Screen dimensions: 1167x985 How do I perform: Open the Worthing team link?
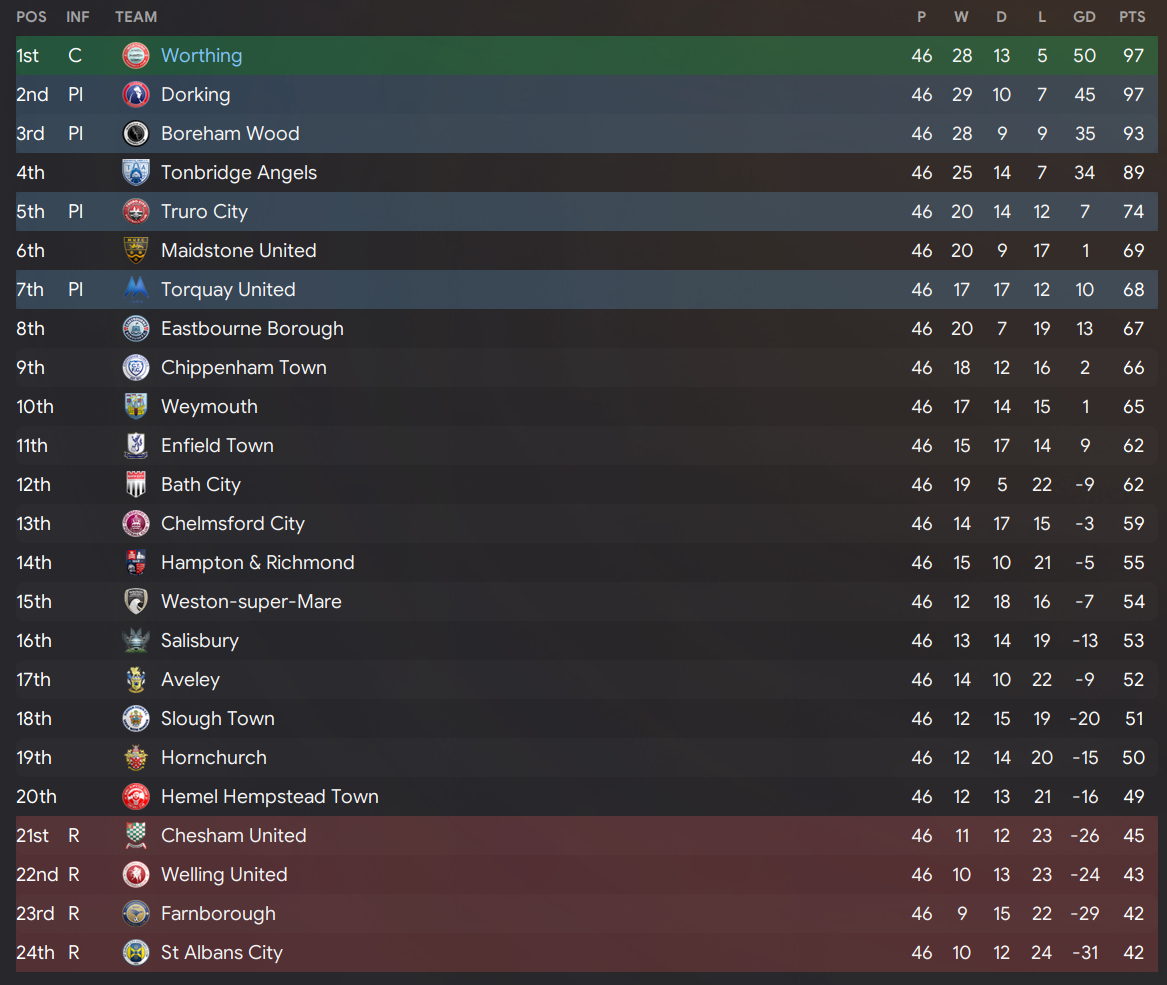(x=202, y=56)
